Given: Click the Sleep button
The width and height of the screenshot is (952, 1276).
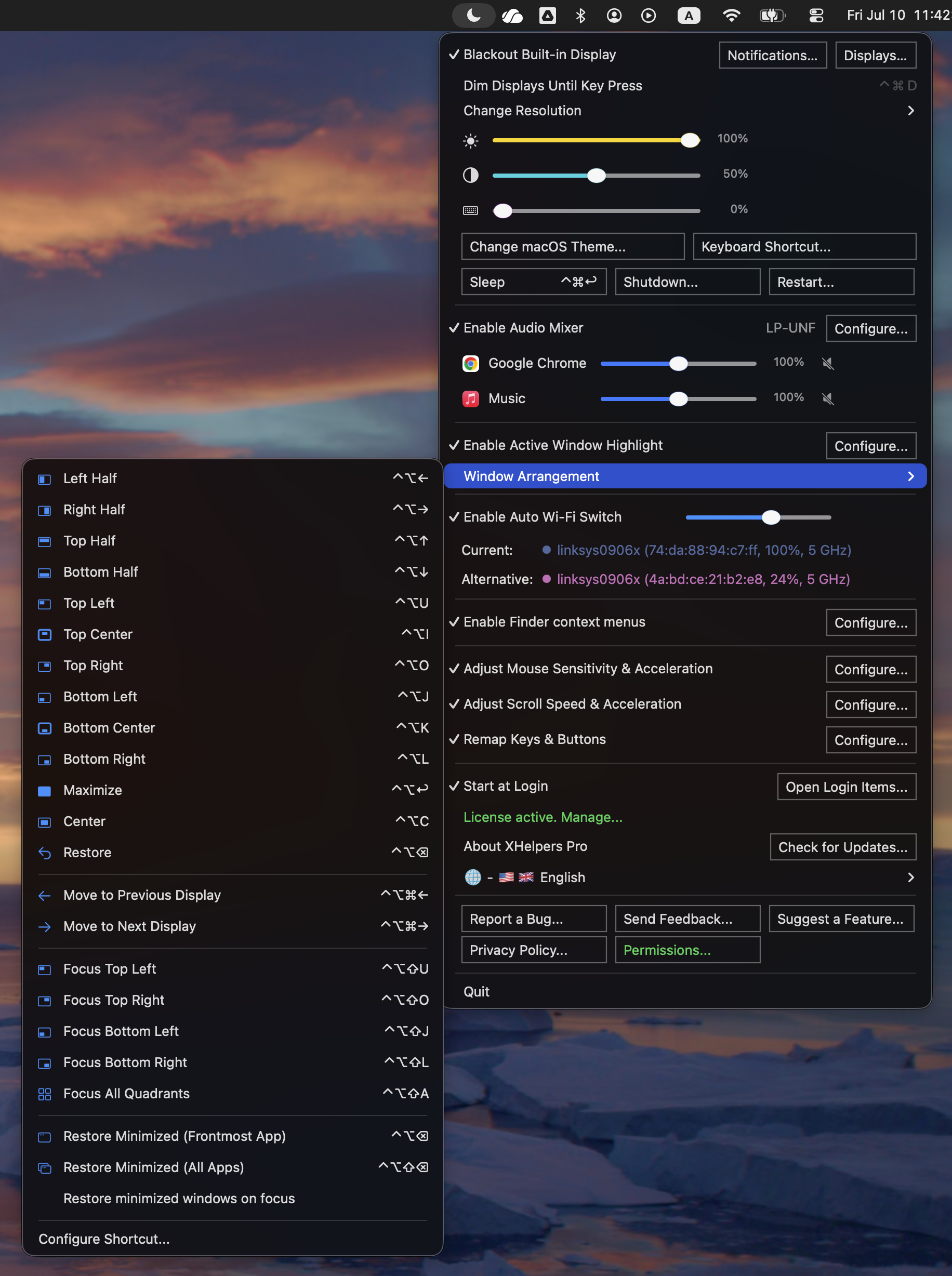Looking at the screenshot, I should pos(534,282).
